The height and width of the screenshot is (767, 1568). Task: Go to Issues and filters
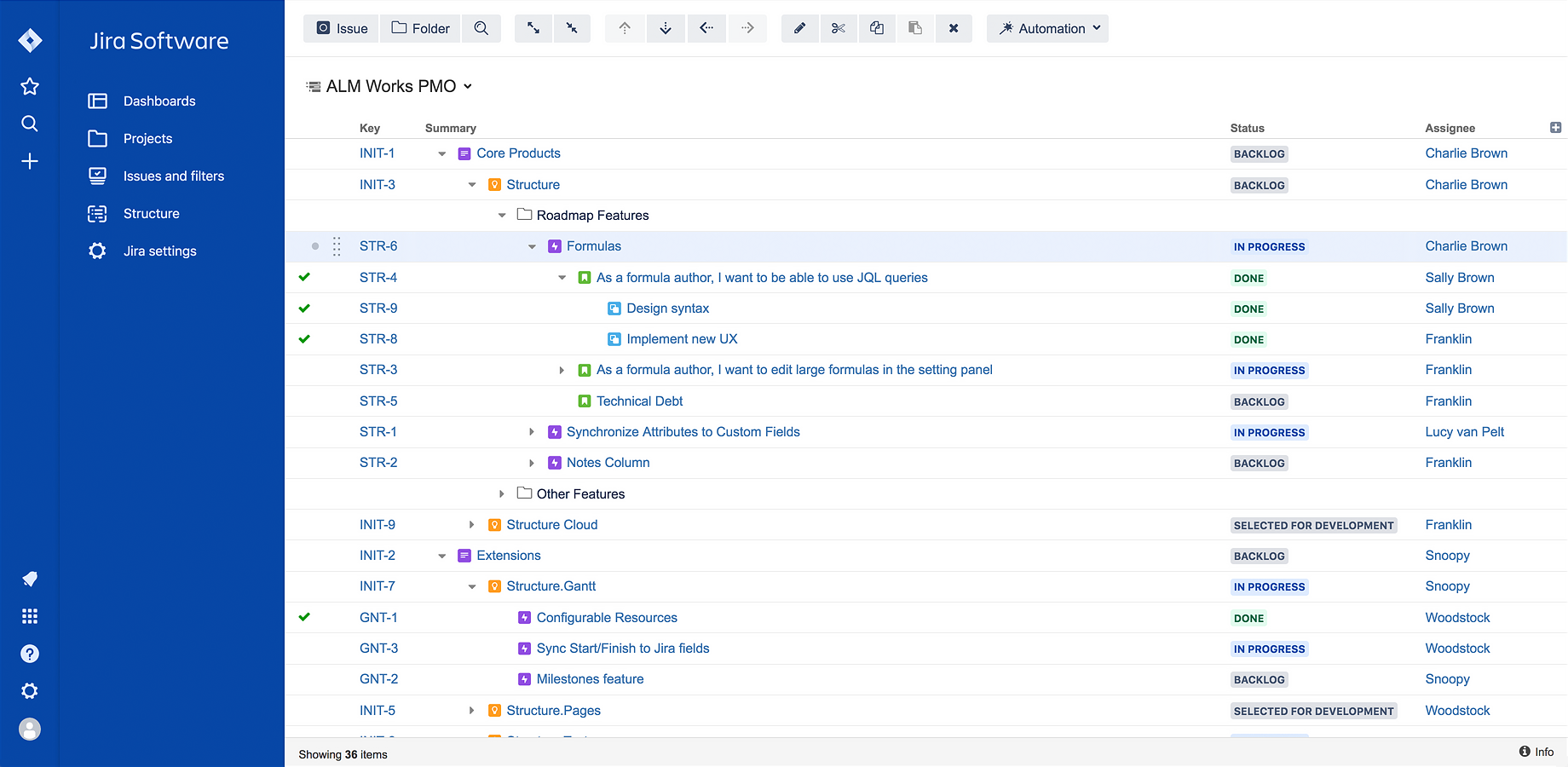[x=174, y=176]
